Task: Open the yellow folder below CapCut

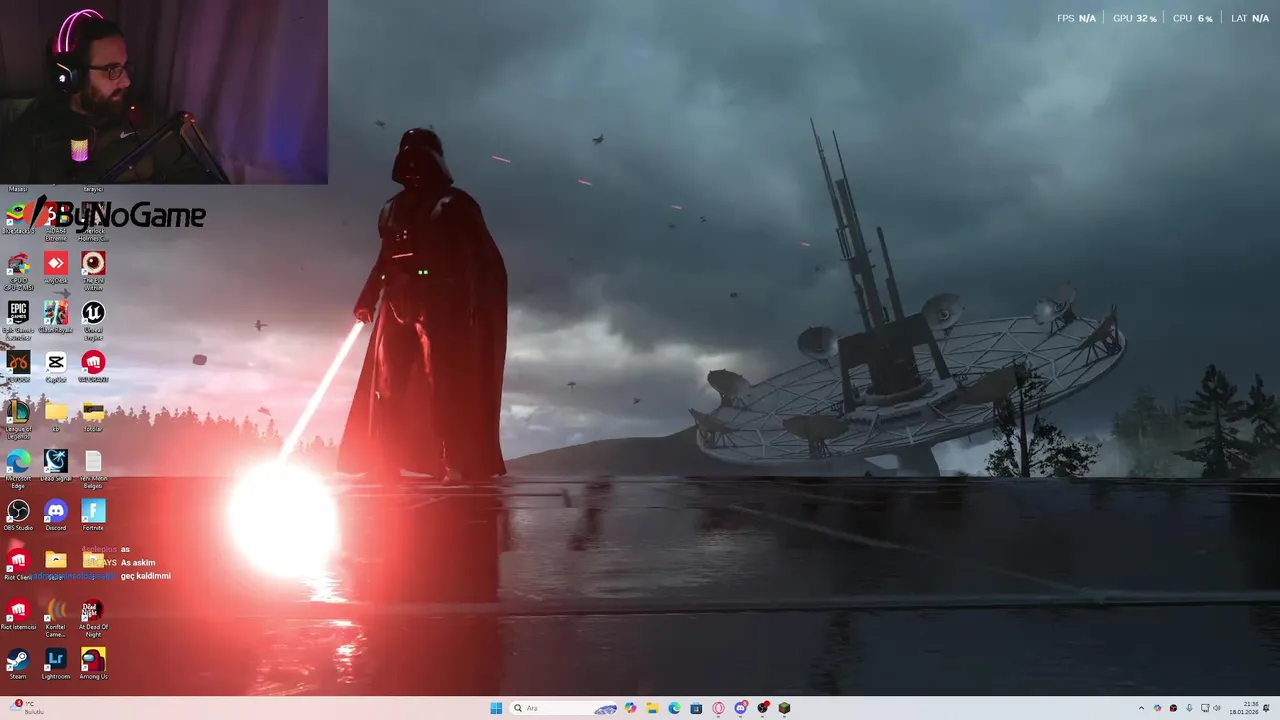Action: click(56, 416)
